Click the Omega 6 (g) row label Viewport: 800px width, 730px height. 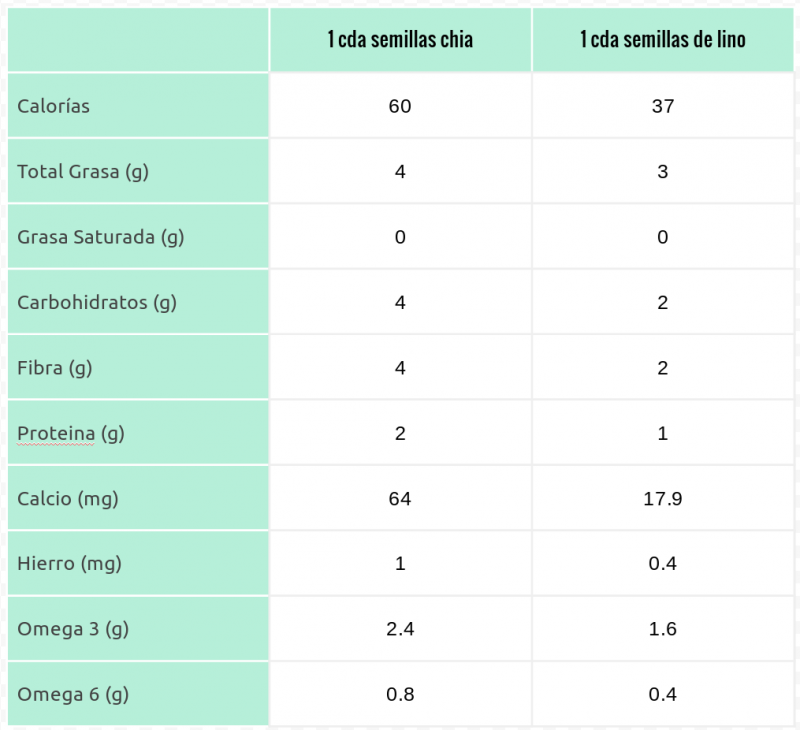[x=73, y=694]
